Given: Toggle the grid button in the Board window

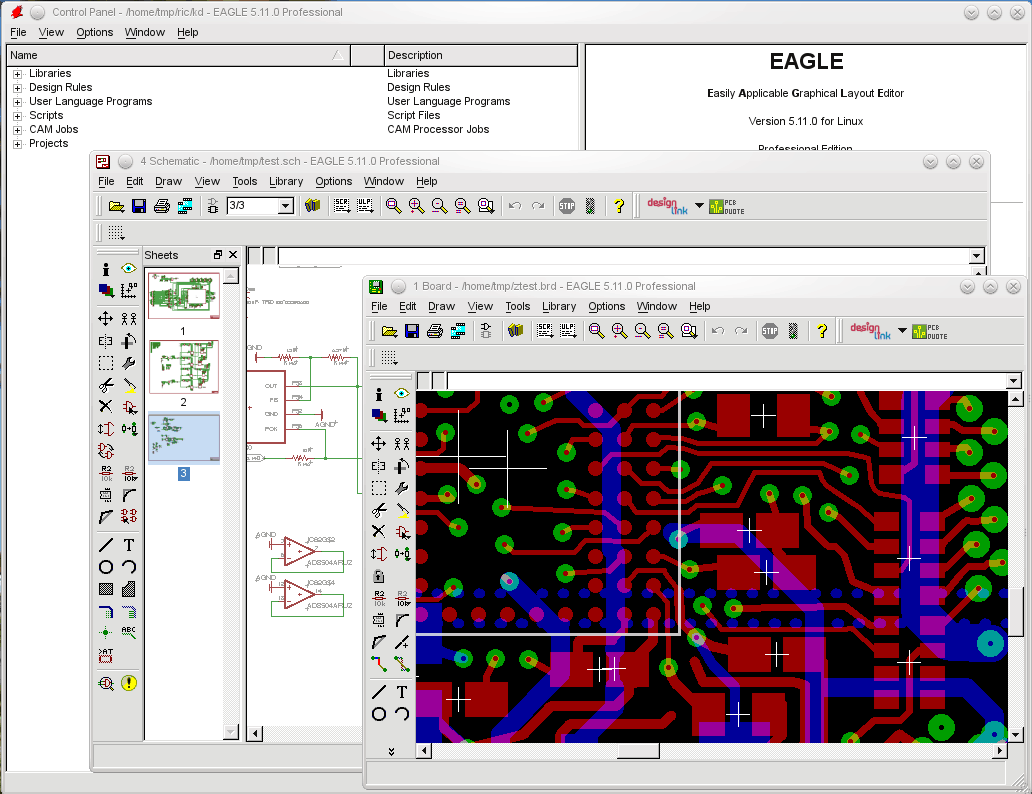Looking at the screenshot, I should [x=390, y=357].
